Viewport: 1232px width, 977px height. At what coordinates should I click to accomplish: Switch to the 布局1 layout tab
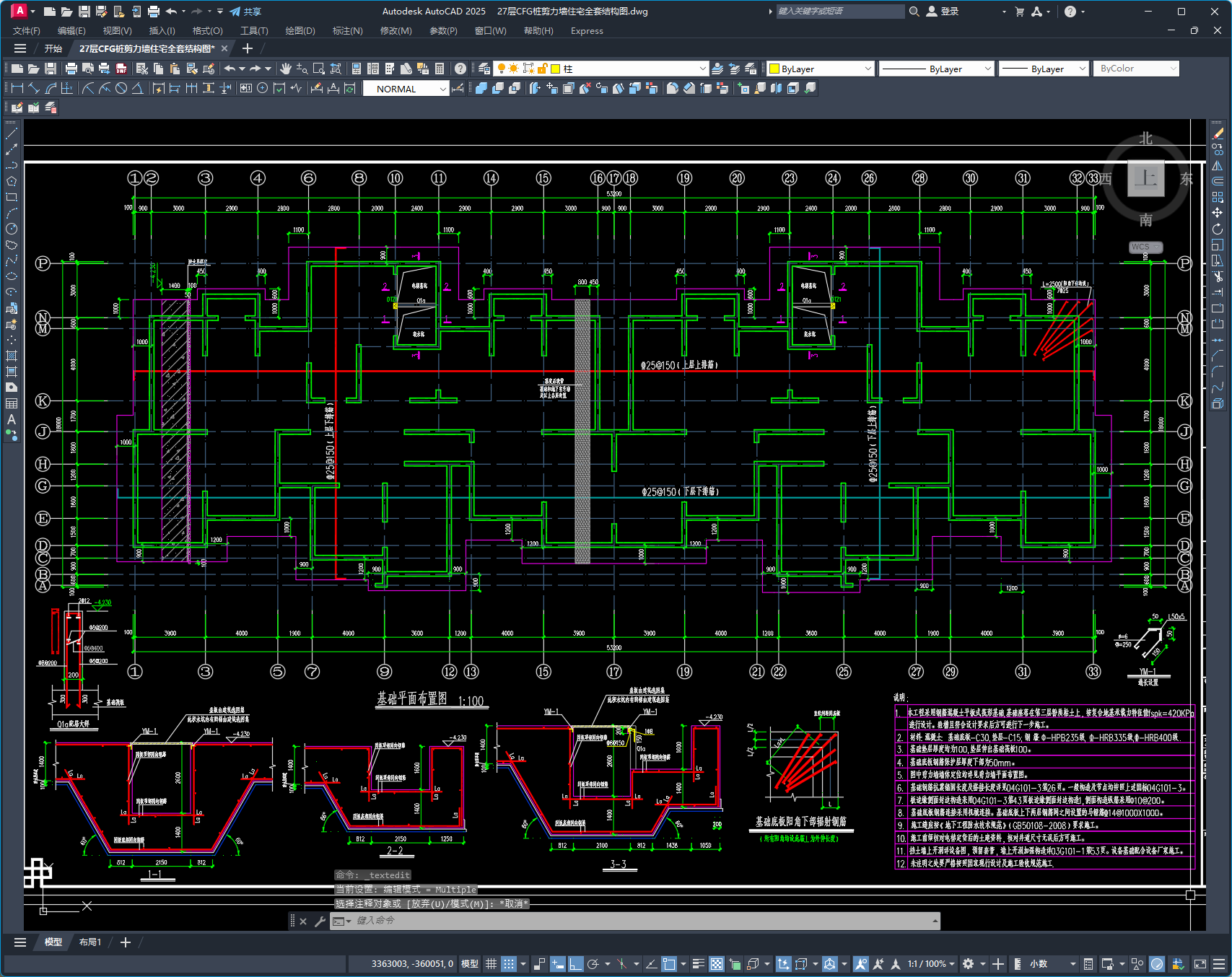[x=90, y=942]
